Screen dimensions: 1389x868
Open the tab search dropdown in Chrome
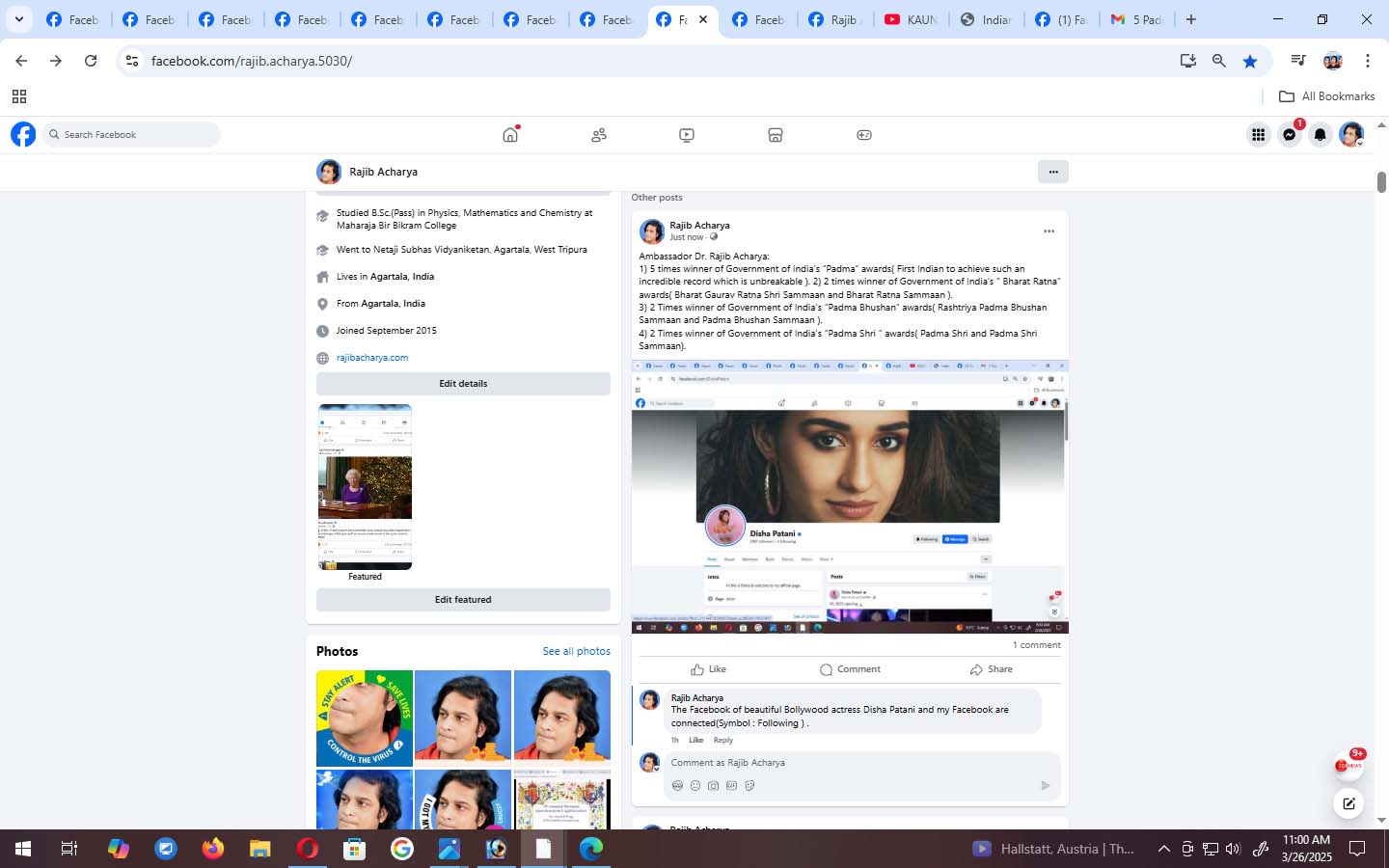[18, 19]
